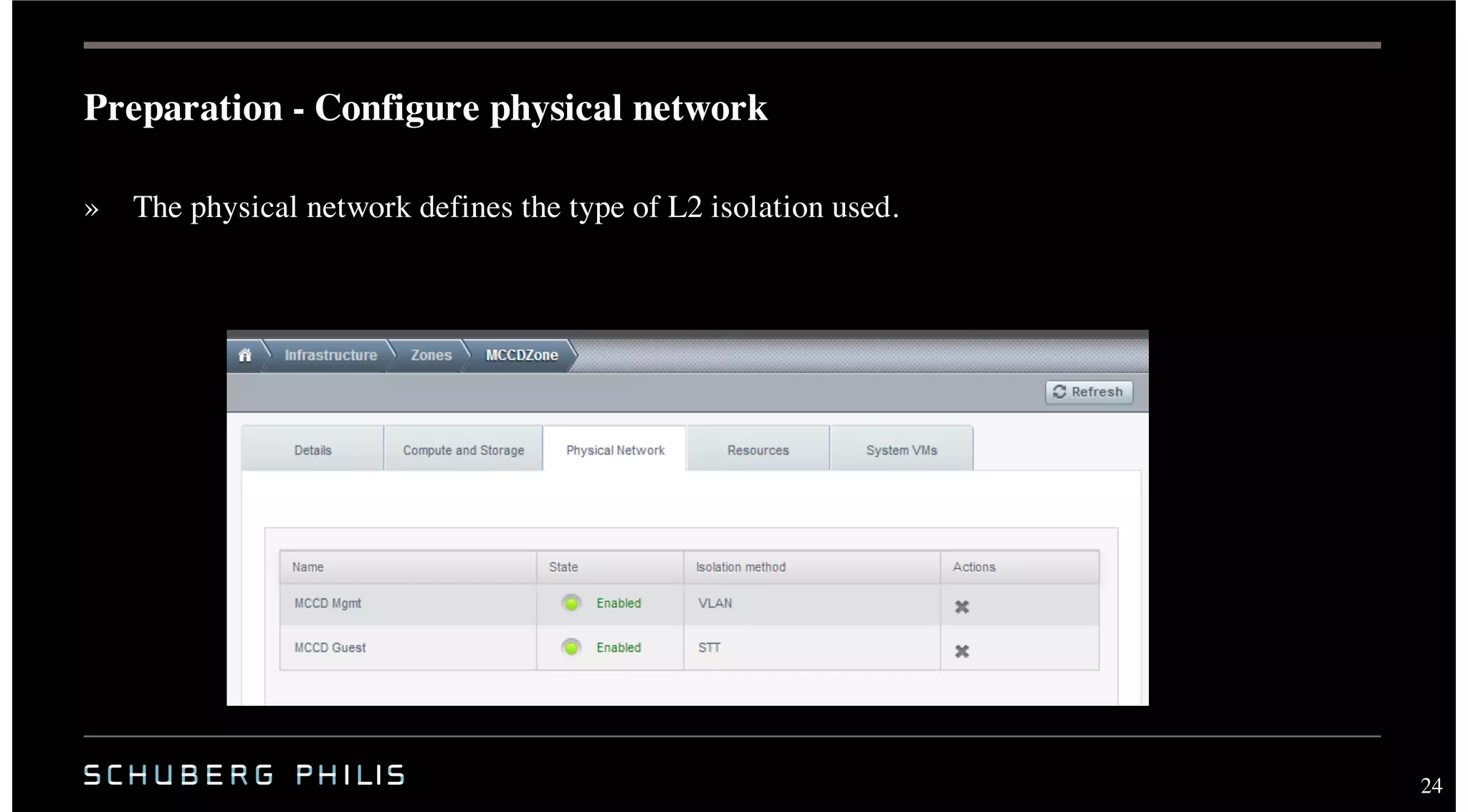Switch to the Resources tab
Viewport: 1468px width, 812px height.
point(758,450)
